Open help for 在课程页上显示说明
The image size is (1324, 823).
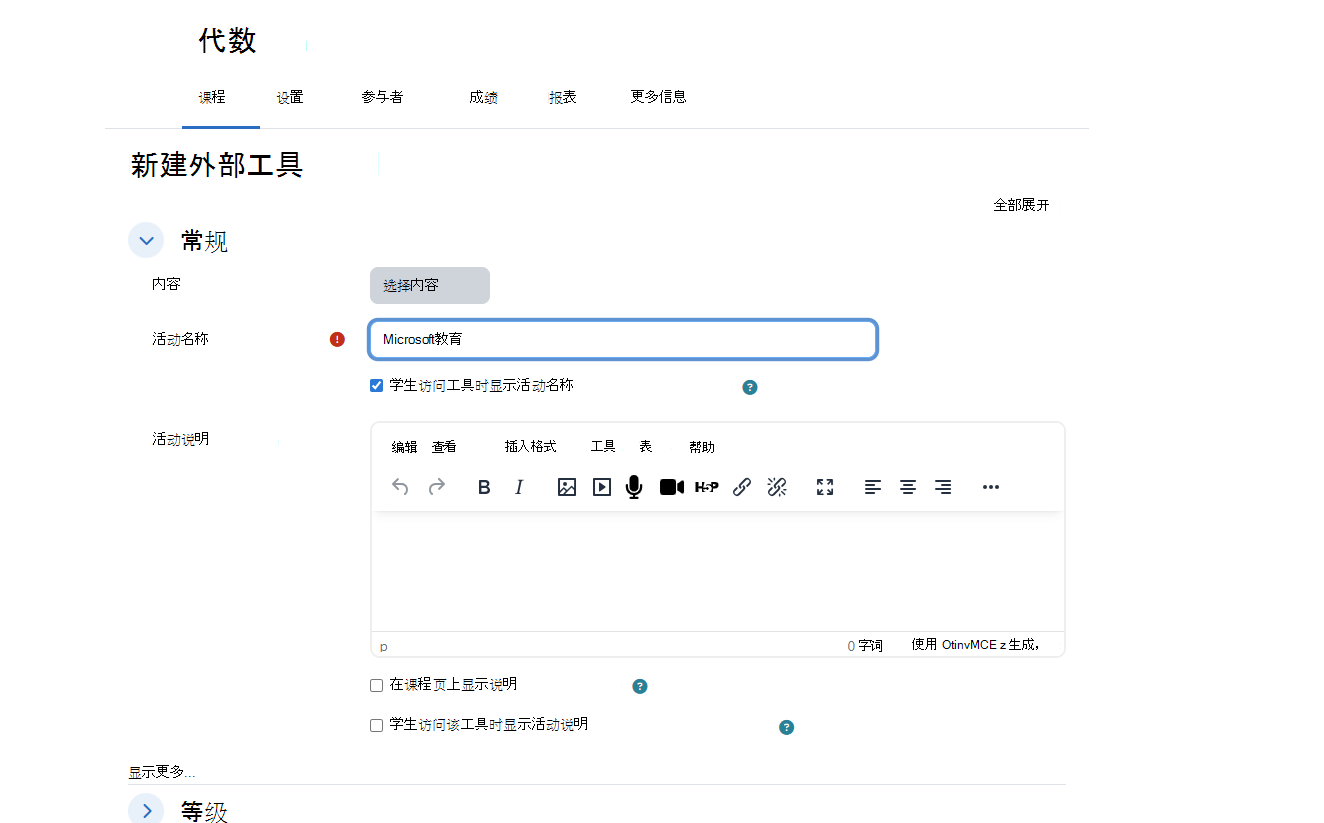640,686
